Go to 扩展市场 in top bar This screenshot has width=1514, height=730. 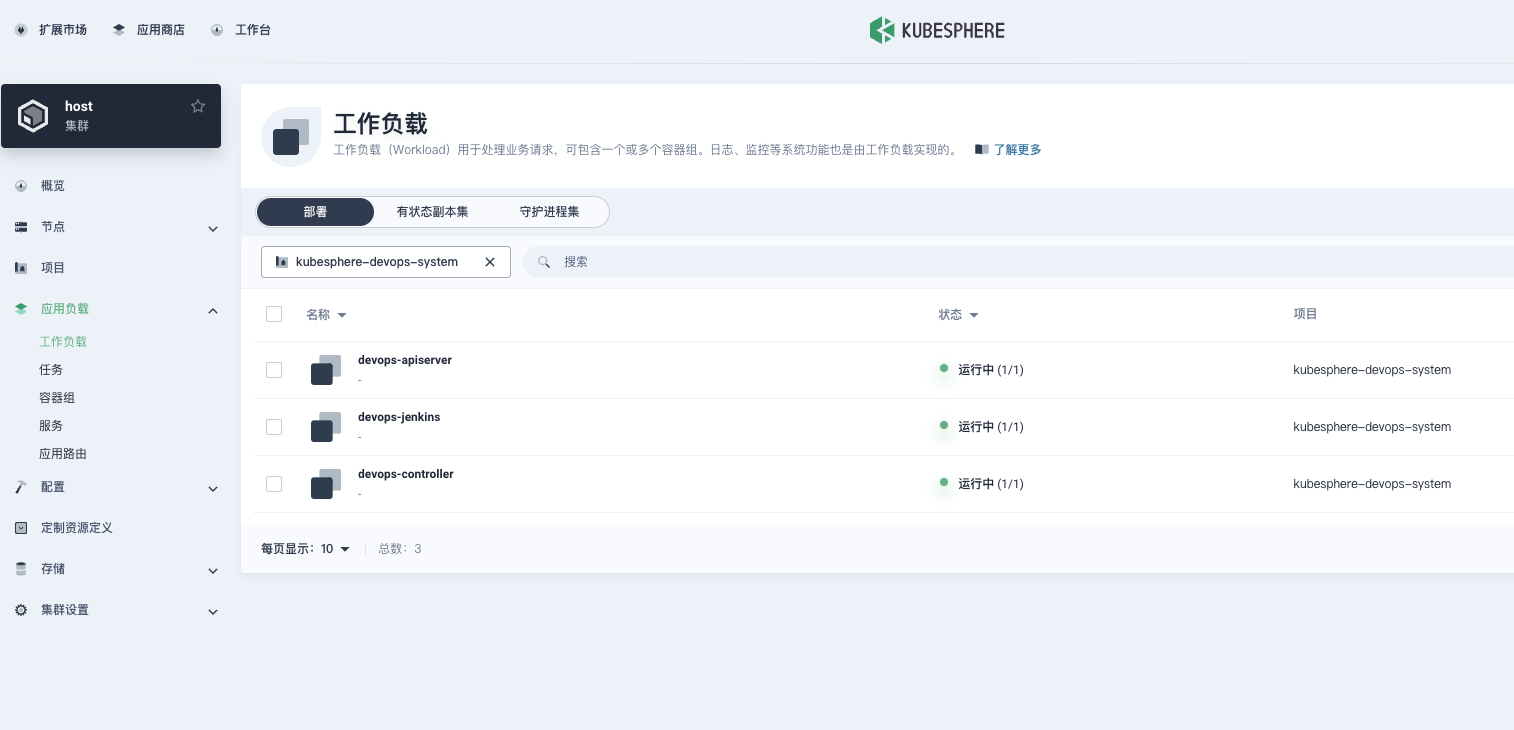tap(63, 30)
